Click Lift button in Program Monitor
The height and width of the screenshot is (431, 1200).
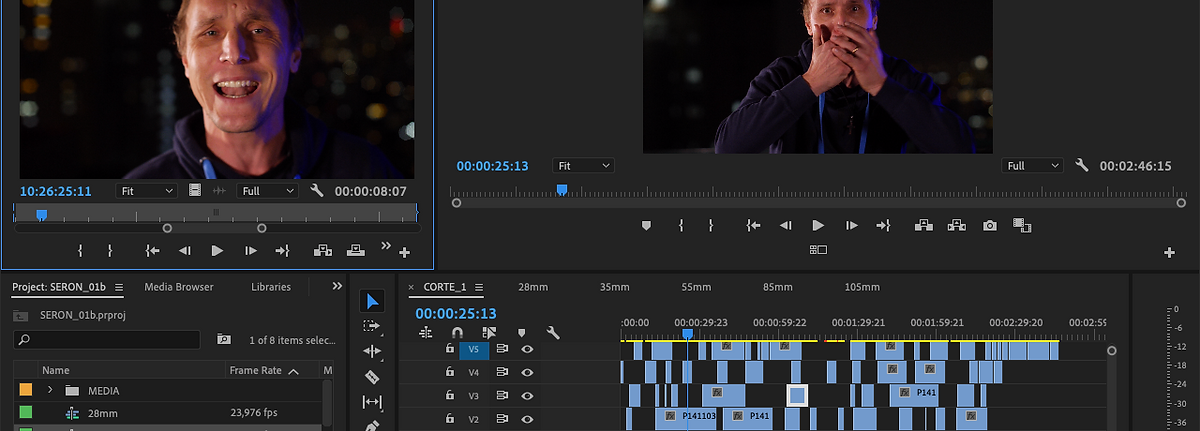tap(924, 226)
